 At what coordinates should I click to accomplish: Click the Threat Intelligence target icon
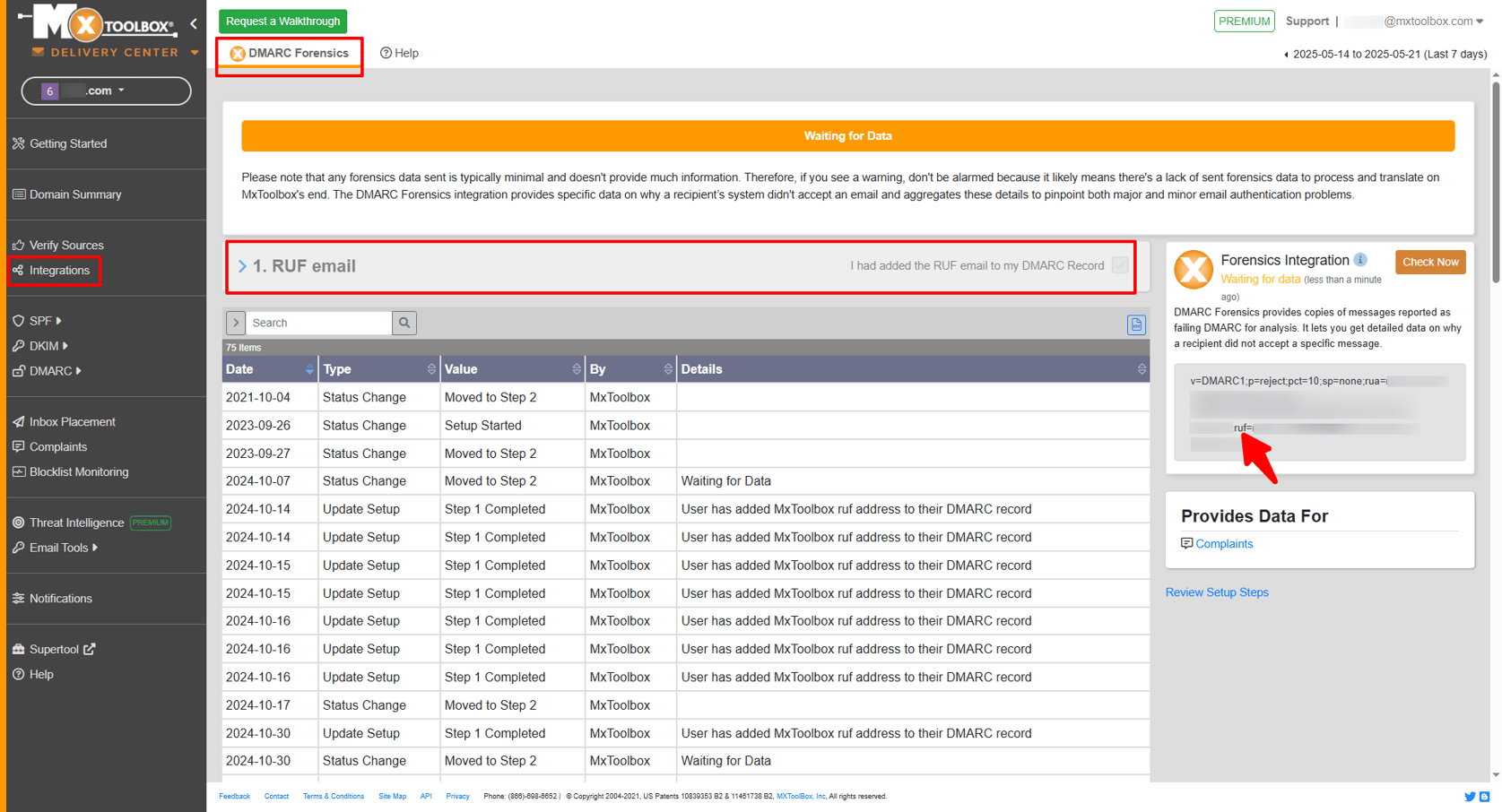[x=18, y=523]
